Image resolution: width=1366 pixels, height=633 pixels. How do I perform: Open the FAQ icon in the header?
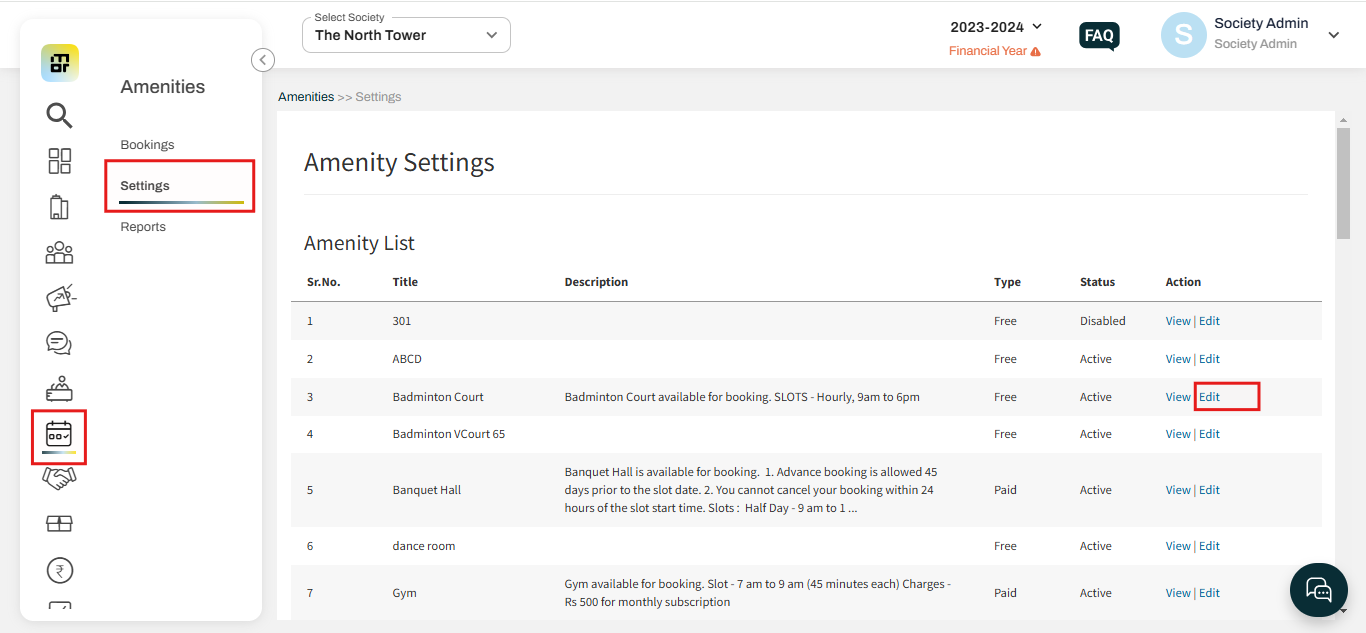tap(1099, 36)
